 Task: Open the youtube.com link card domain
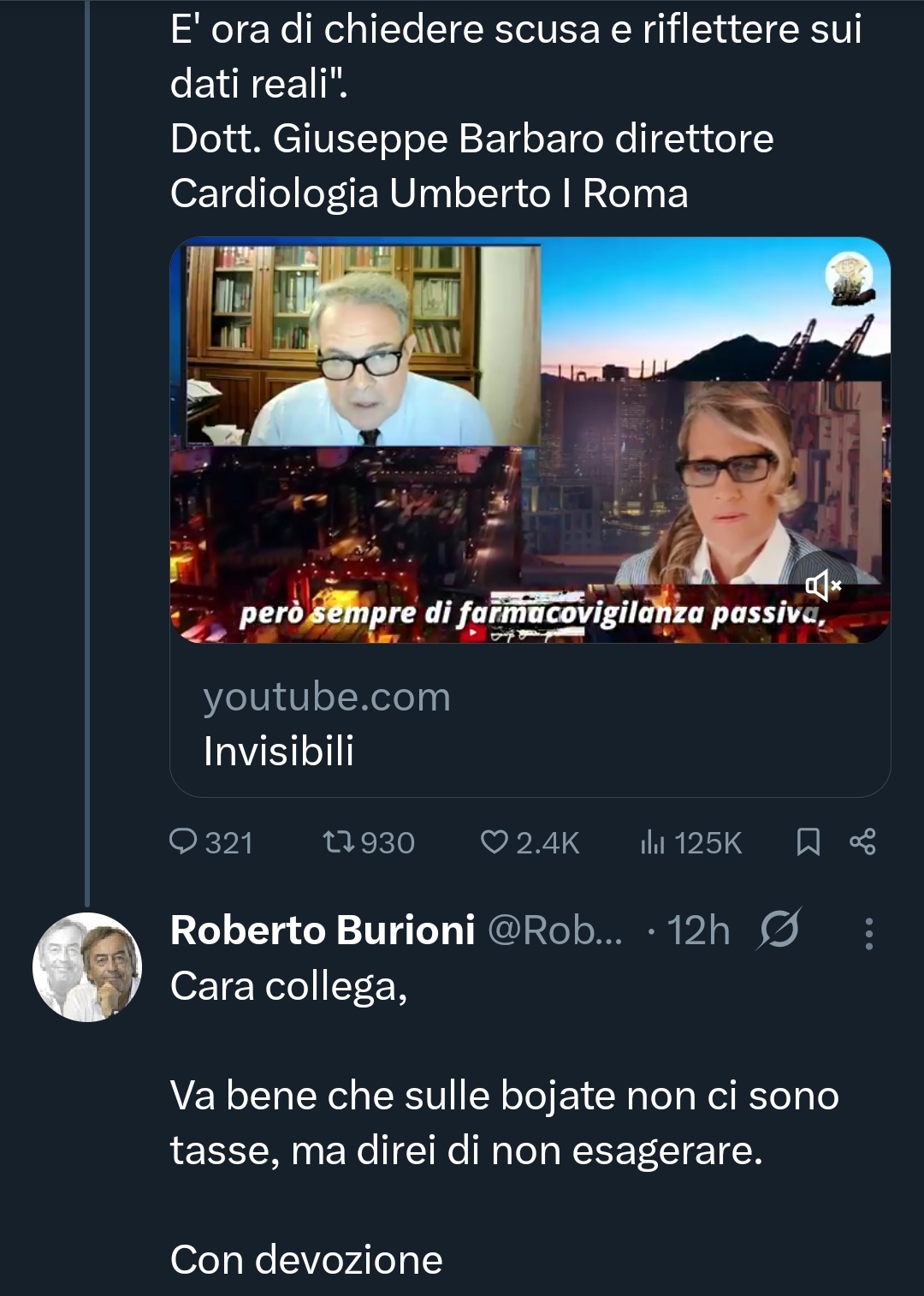[326, 697]
